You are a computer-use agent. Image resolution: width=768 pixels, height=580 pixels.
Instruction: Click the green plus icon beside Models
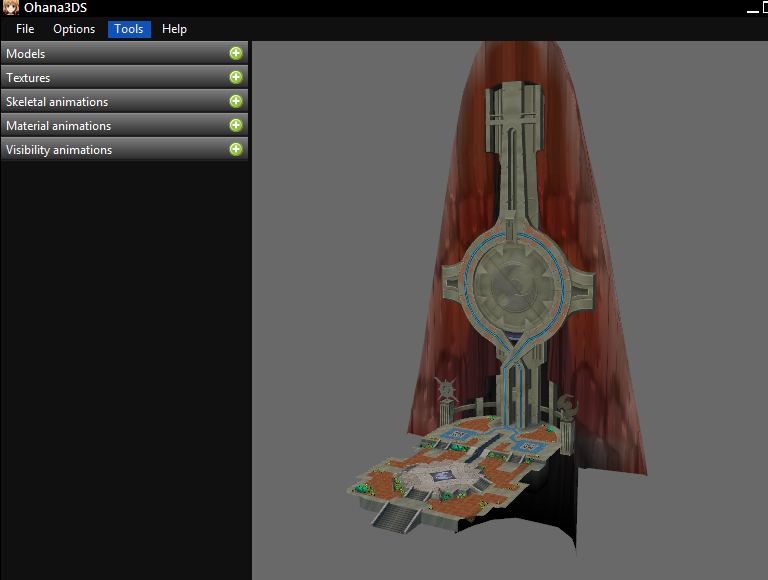pos(236,53)
